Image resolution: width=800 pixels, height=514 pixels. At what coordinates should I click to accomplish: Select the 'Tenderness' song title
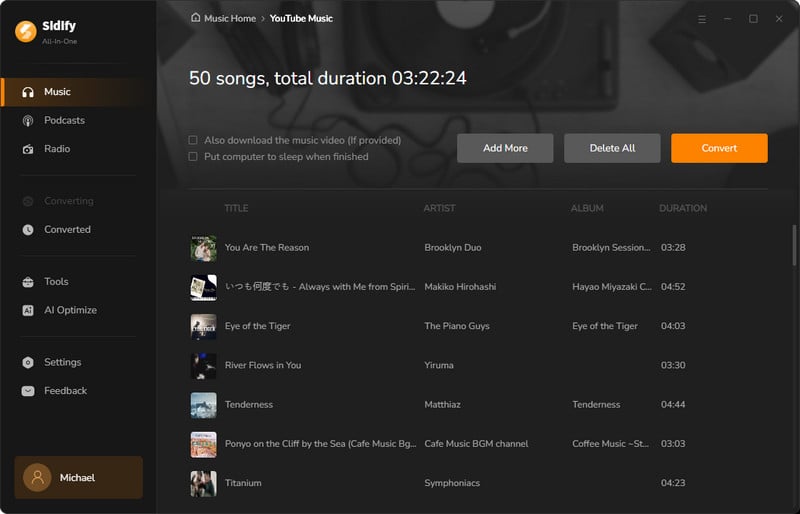pyautogui.click(x=249, y=405)
